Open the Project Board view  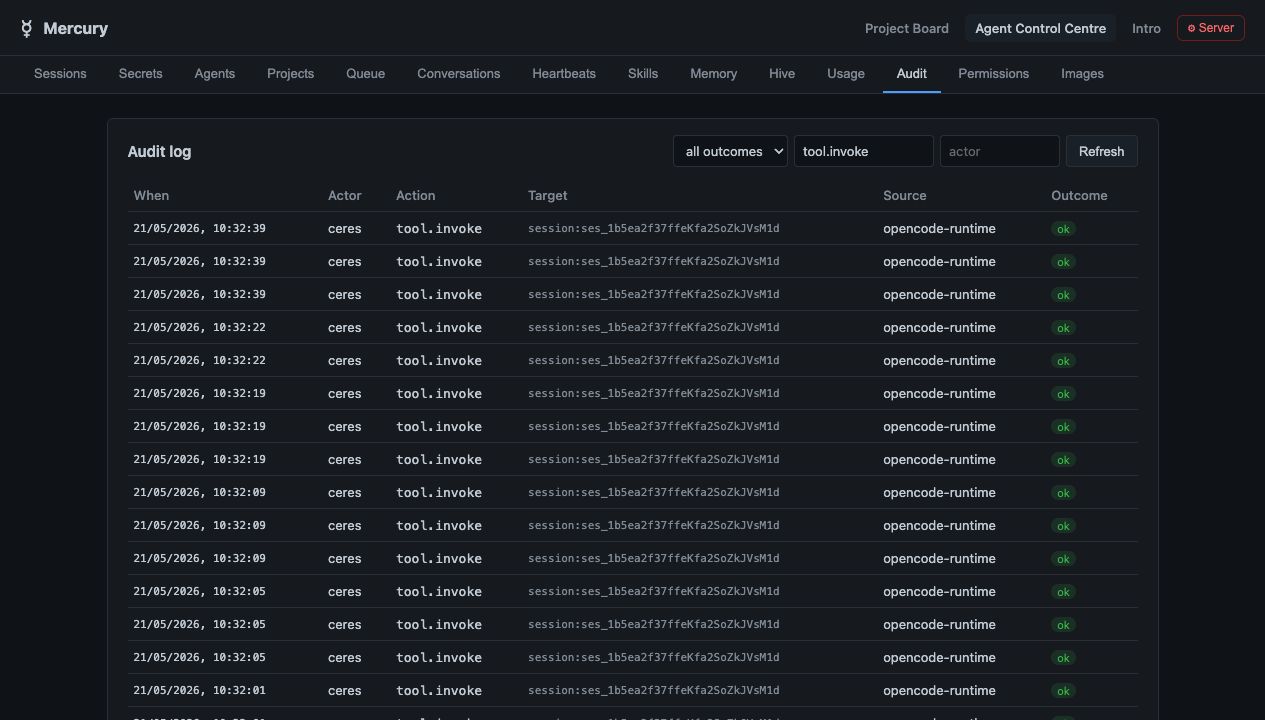point(907,28)
